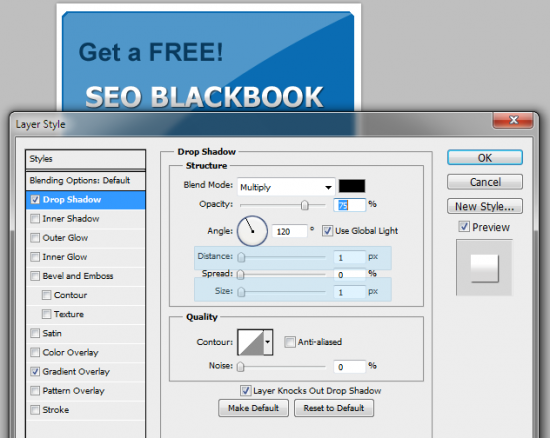Click the Contour curve thumbnail
Viewport: 550px width, 438px height.
tap(251, 342)
